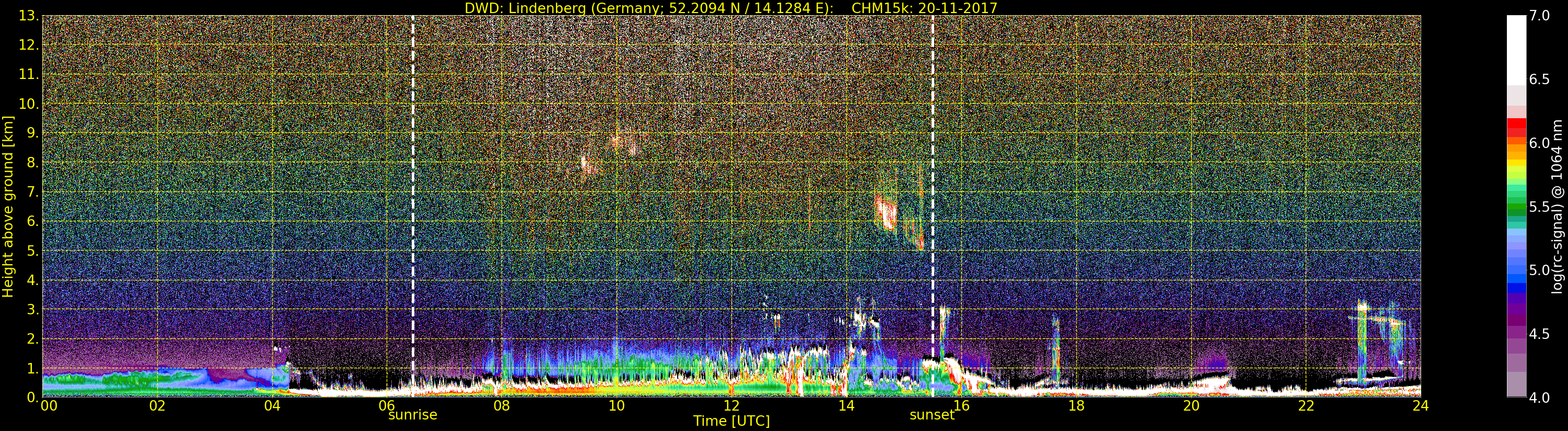Click the height axis tick label 13.
The height and width of the screenshot is (431, 1568).
(28, 16)
